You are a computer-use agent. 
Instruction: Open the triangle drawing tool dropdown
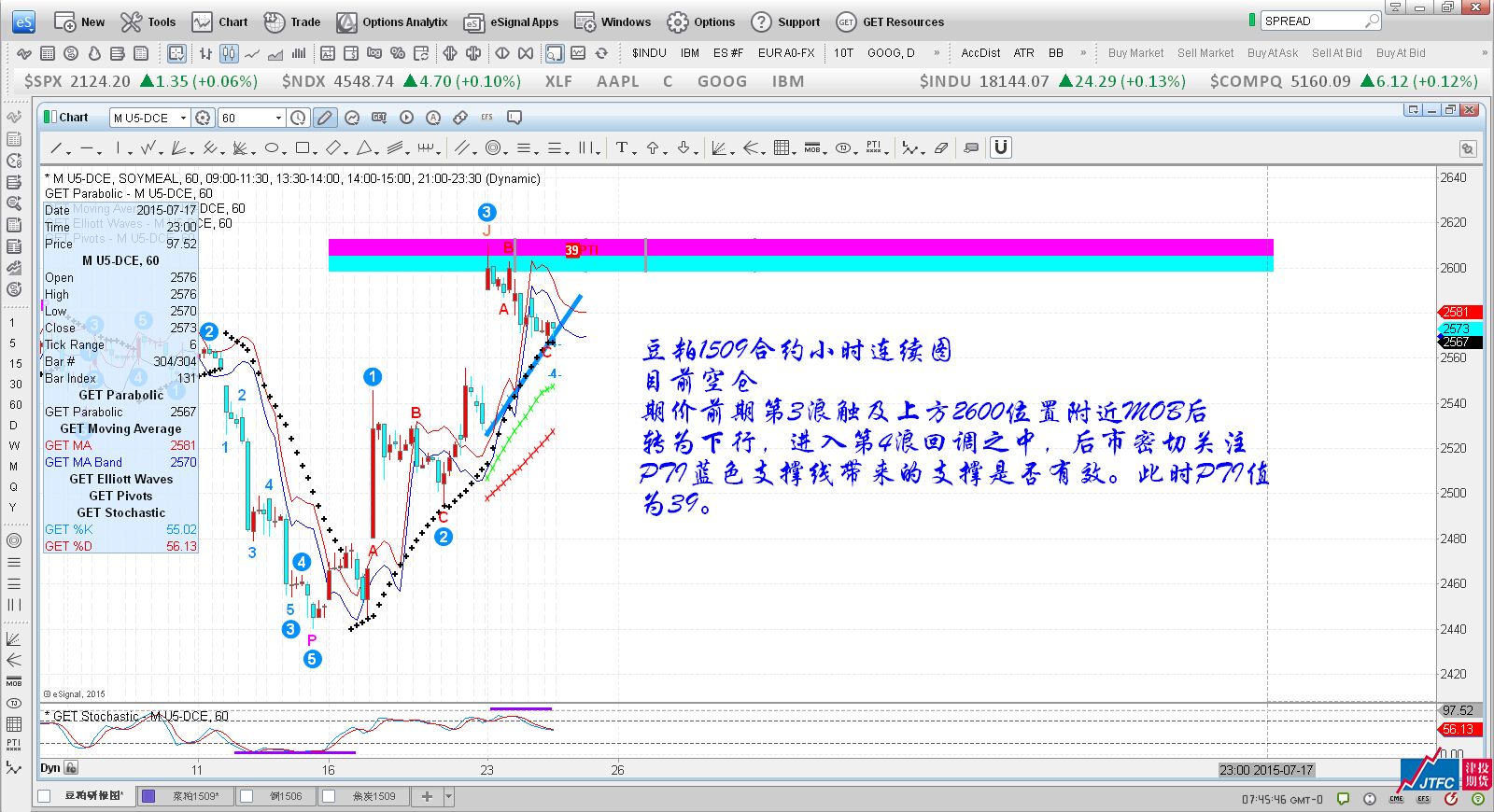tap(368, 148)
